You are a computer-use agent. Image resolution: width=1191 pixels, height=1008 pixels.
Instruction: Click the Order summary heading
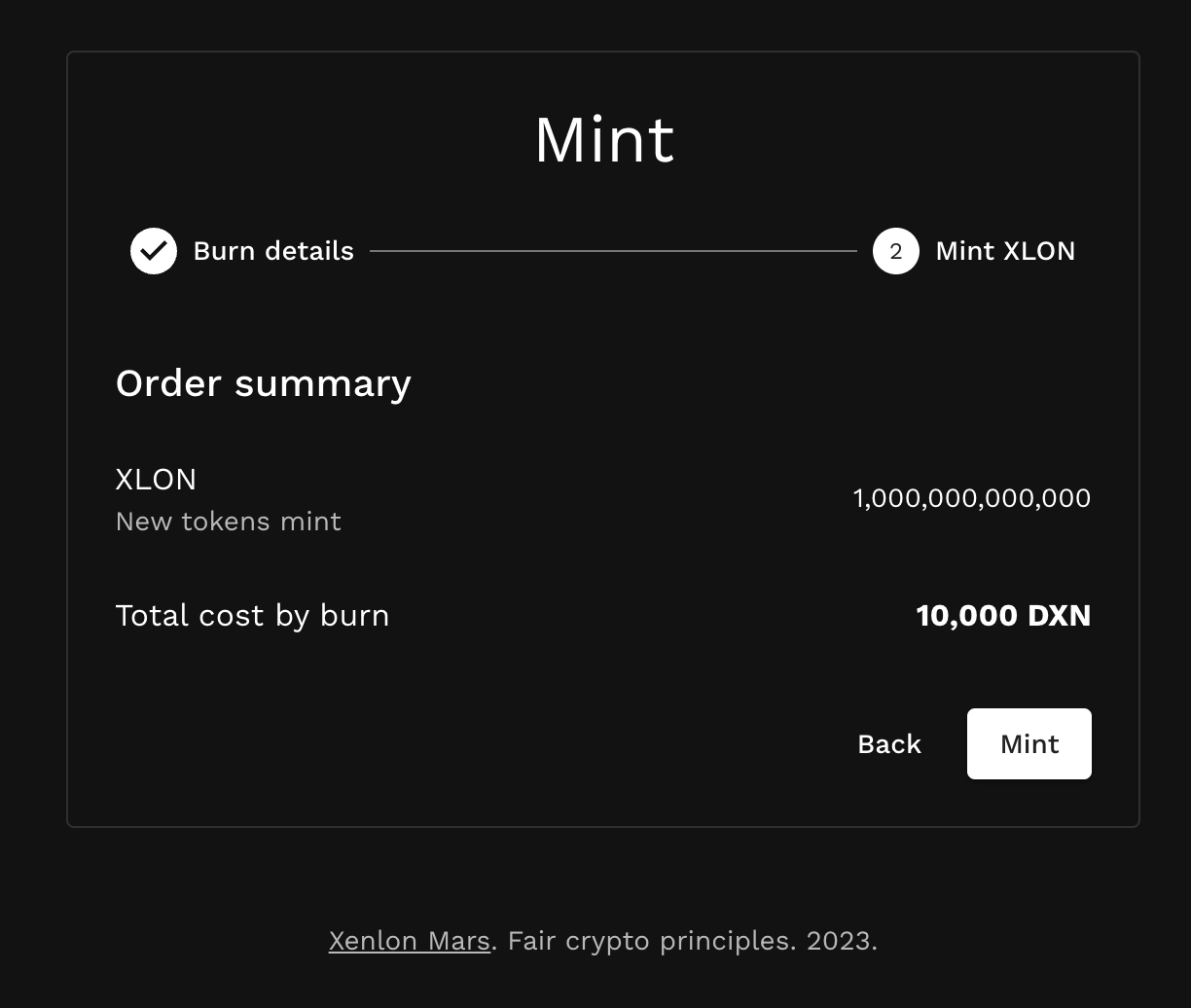(x=263, y=383)
